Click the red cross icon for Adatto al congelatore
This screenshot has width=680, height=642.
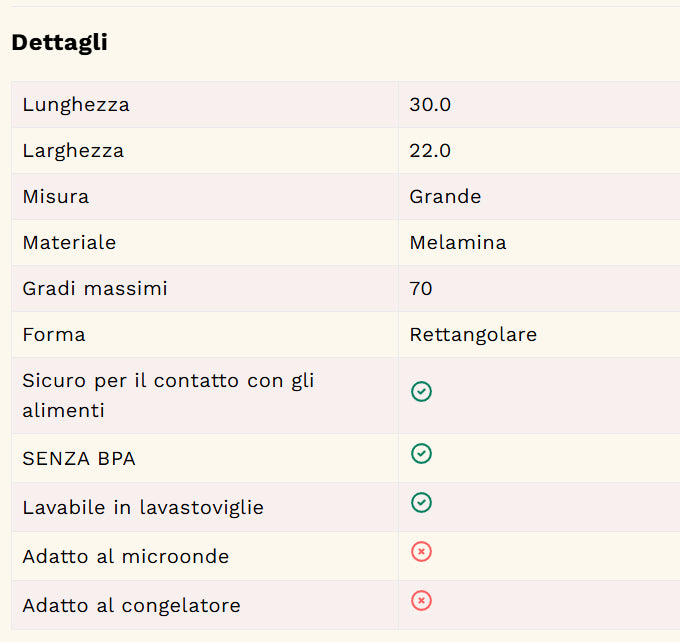(421, 601)
